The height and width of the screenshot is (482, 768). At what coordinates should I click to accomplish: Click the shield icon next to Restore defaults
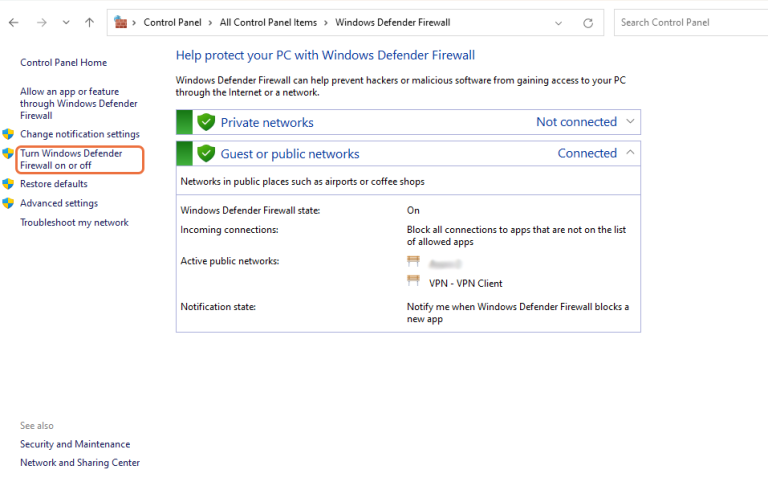(x=9, y=184)
